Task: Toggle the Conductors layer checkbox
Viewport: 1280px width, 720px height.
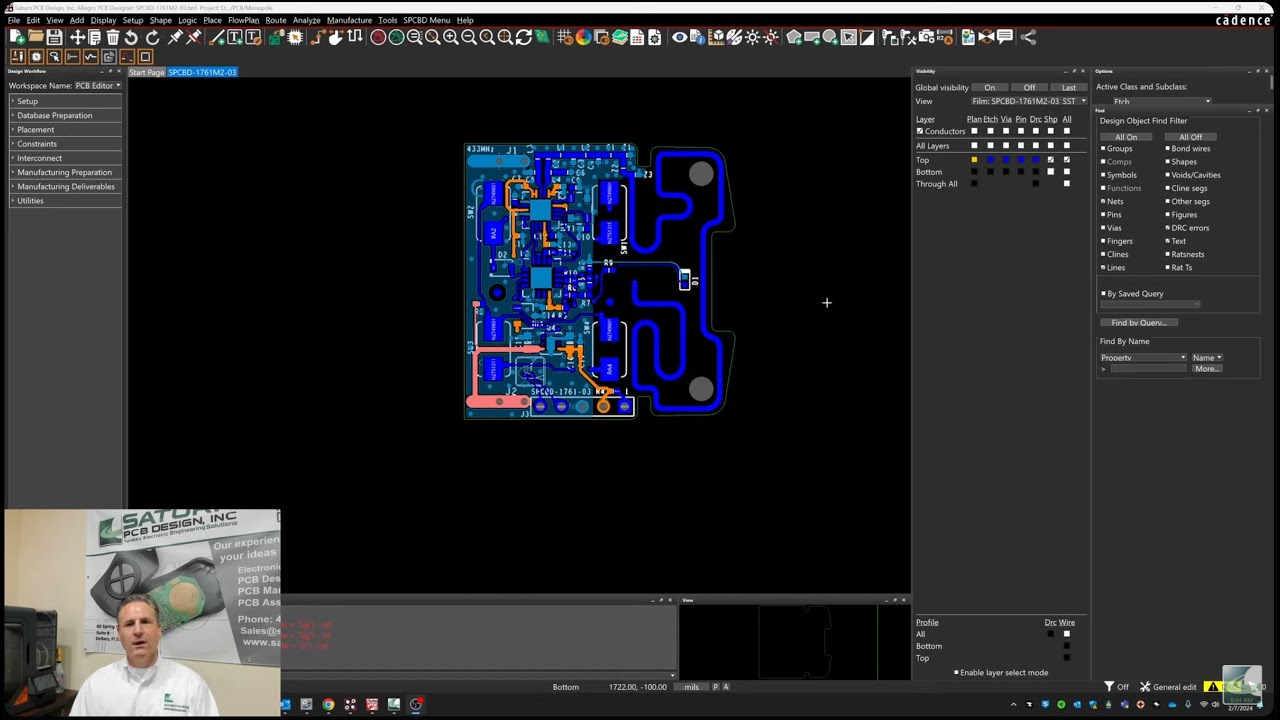Action: [920, 131]
